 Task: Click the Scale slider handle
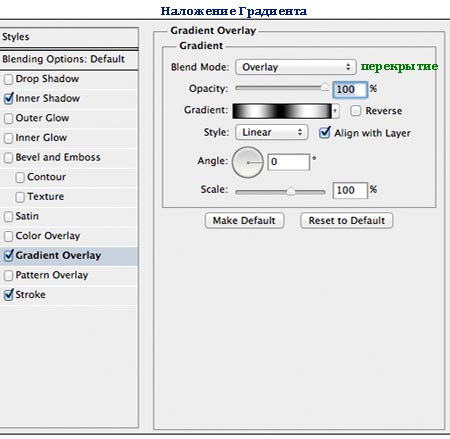(291, 191)
